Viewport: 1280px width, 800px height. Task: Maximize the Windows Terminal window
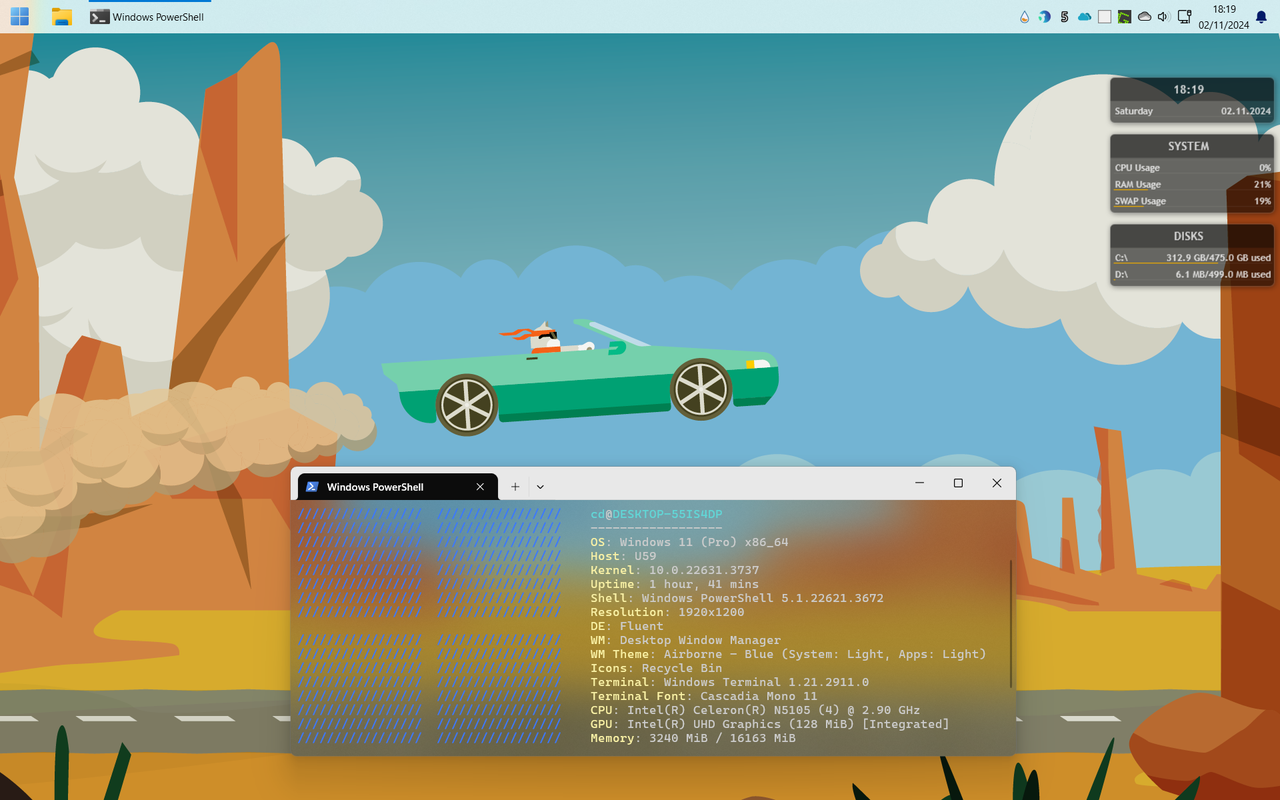[x=958, y=483]
